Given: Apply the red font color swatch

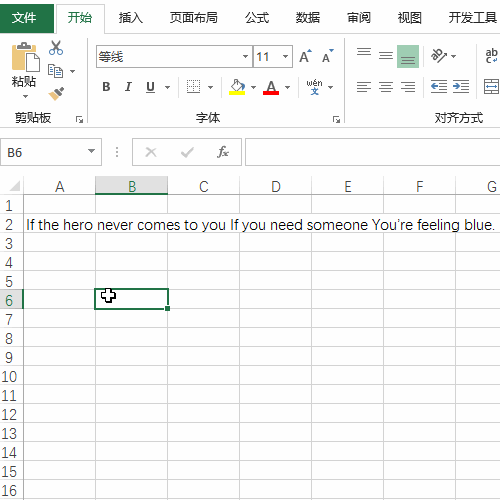Looking at the screenshot, I should (271, 87).
